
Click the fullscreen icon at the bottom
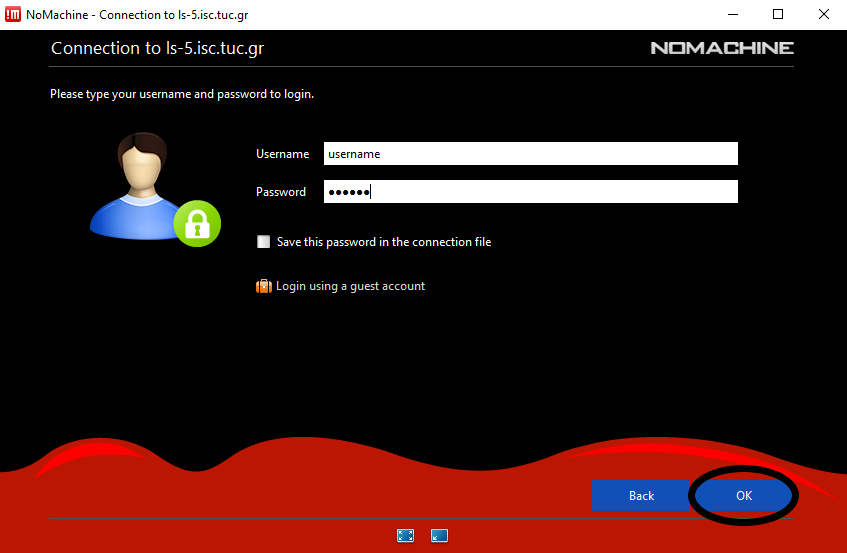[x=405, y=536]
